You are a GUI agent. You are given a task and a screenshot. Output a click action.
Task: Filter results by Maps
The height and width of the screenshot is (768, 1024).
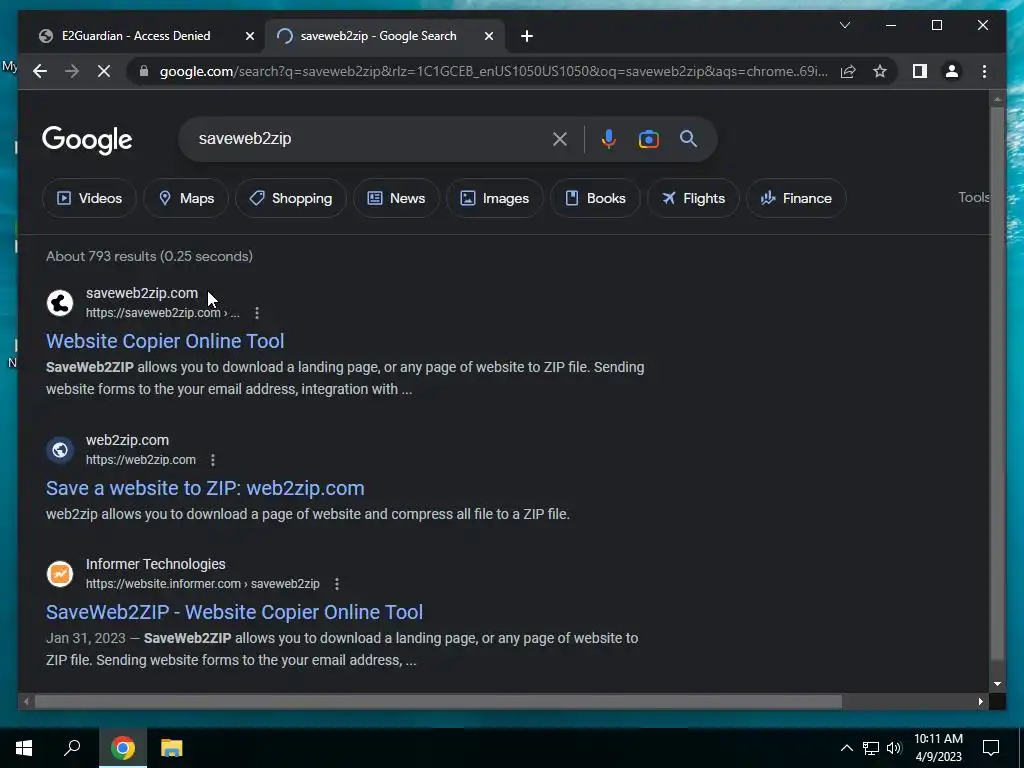[x=186, y=198]
